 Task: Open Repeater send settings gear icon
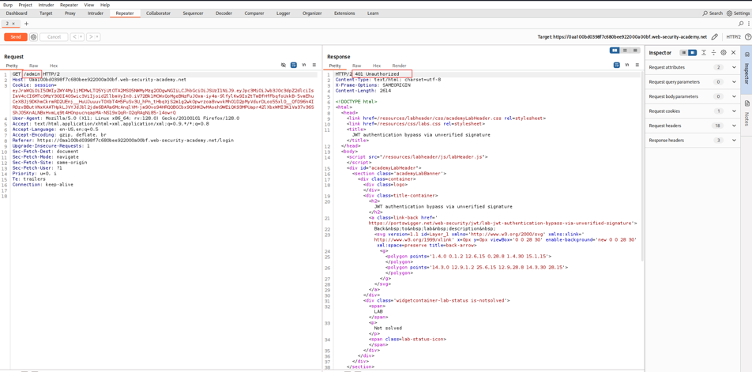point(33,37)
